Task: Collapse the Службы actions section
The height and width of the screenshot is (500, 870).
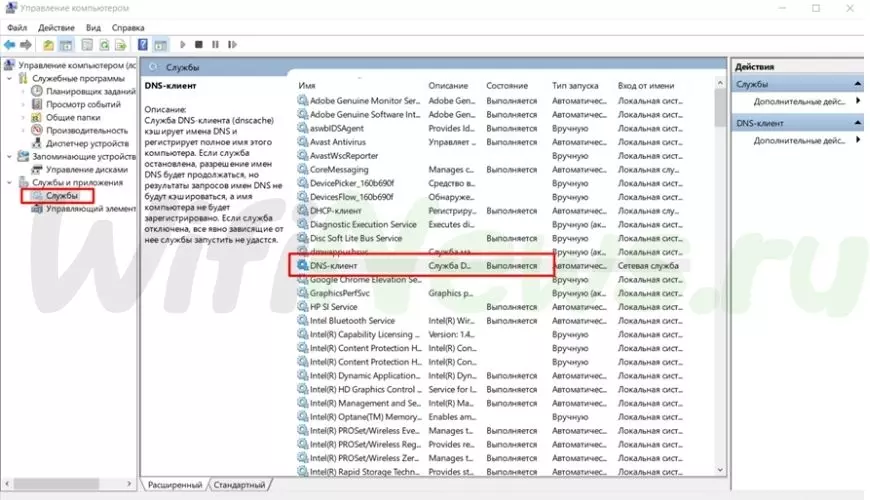Action: (857, 84)
